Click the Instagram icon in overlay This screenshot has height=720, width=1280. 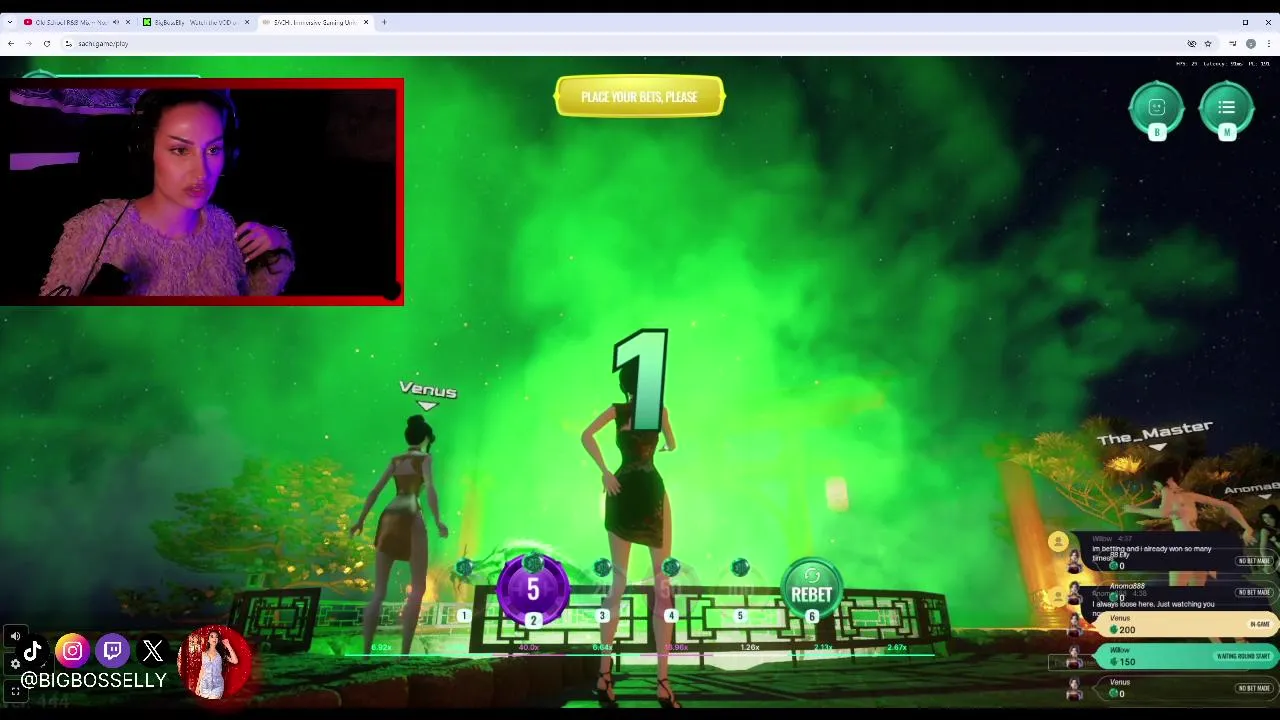point(73,652)
